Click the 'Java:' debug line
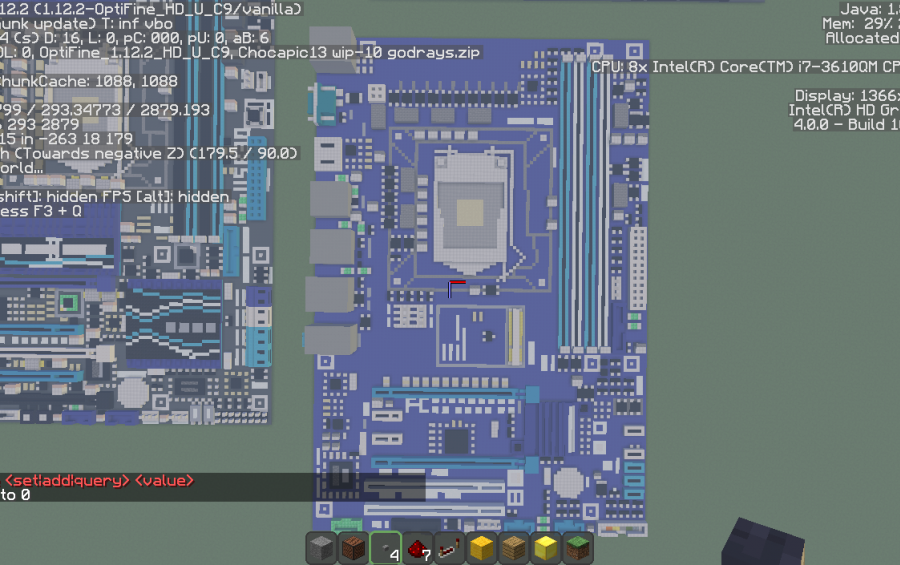 tap(869, 9)
